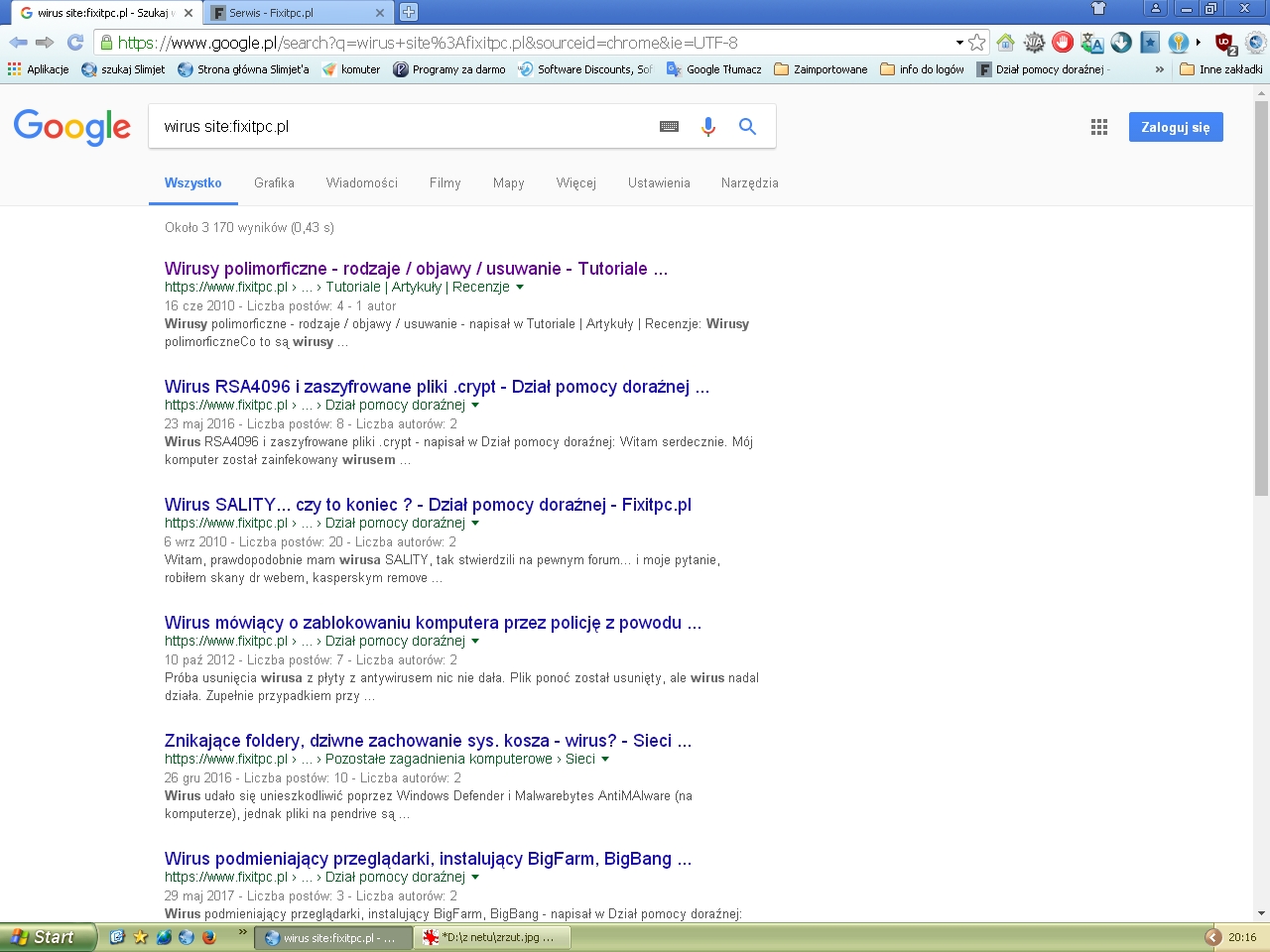1270x952 pixels.
Task: Show hidden extensions with the small black arrow
Action: pos(1199,43)
